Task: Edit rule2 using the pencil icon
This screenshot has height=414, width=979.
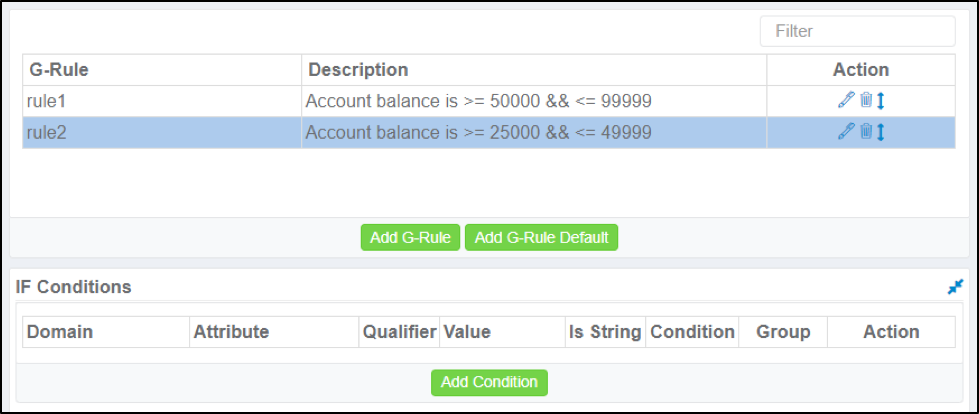Action: 845,131
